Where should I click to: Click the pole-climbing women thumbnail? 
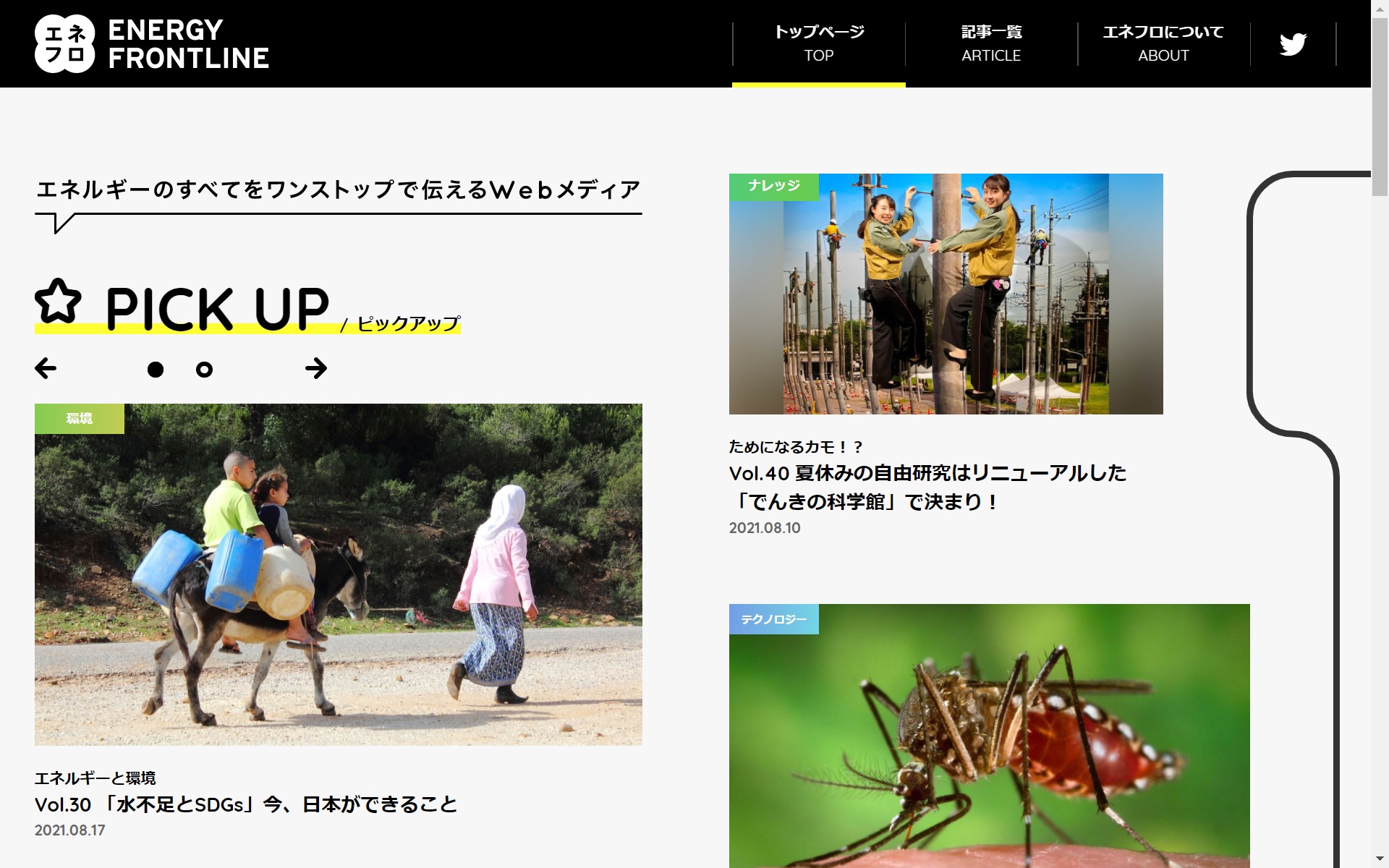tap(946, 304)
